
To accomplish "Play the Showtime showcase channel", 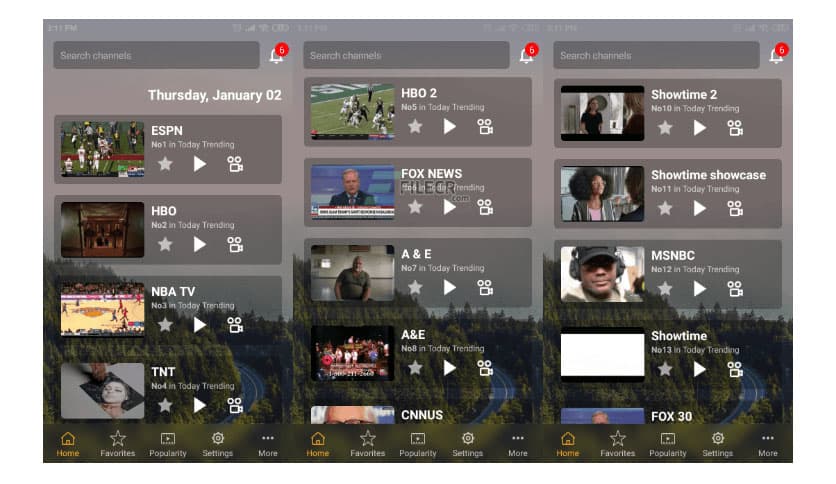I will click(700, 208).
